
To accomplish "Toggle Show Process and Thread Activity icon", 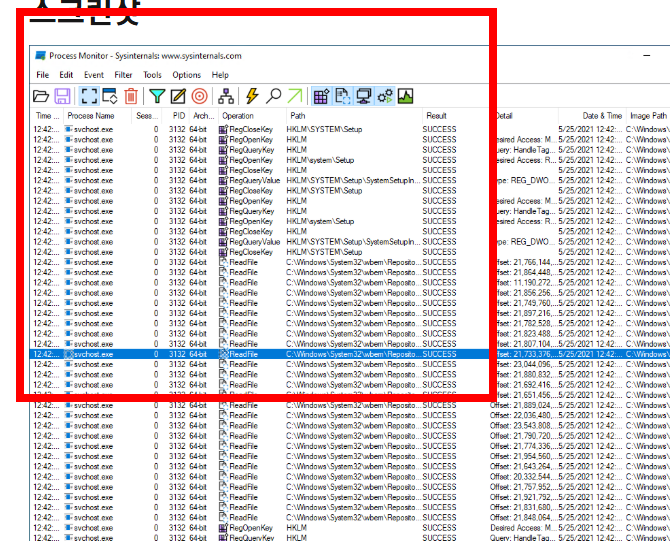I will point(385,96).
